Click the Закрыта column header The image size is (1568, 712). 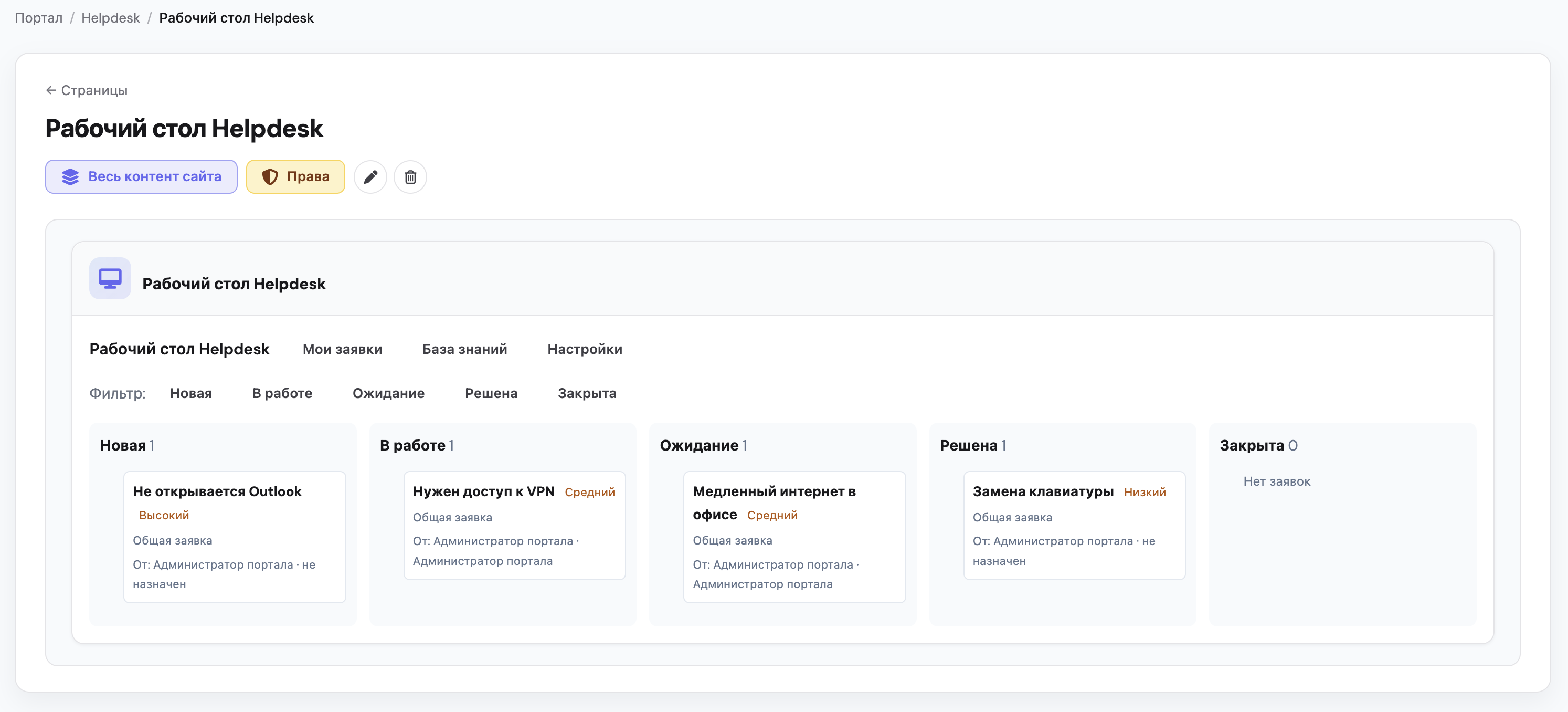coord(1259,445)
